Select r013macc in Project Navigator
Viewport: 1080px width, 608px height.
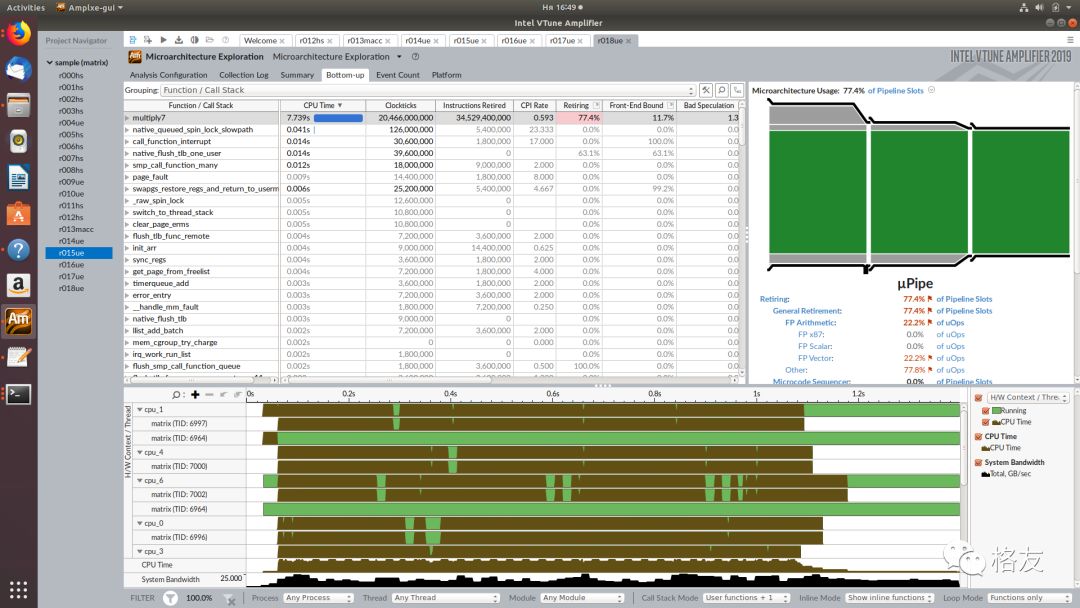(x=76, y=229)
